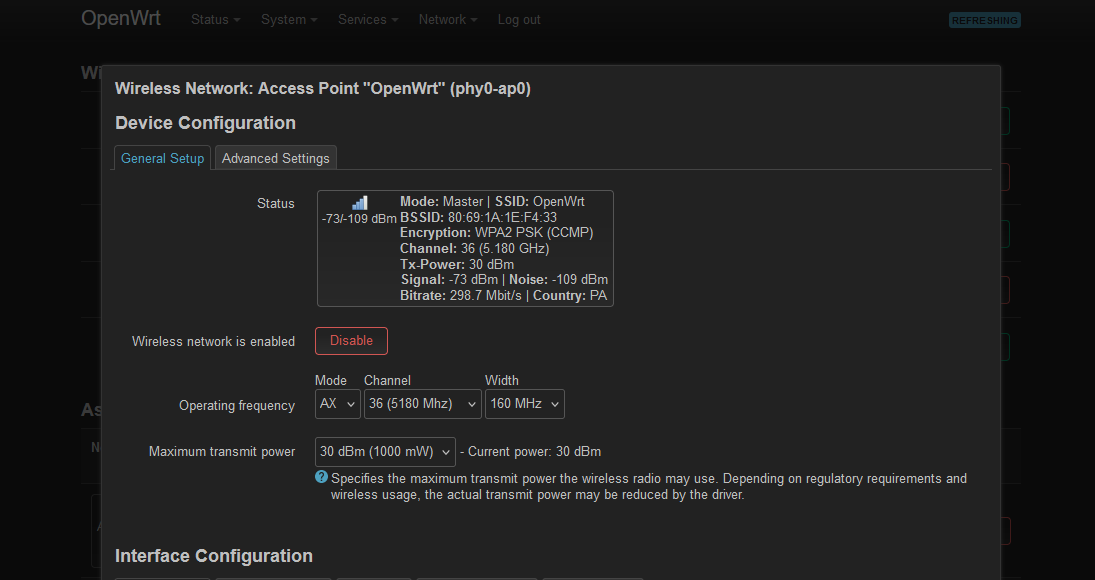1095x580 pixels.
Task: Click the Channel 36 (5.180 GHz) status text
Action: (475, 248)
